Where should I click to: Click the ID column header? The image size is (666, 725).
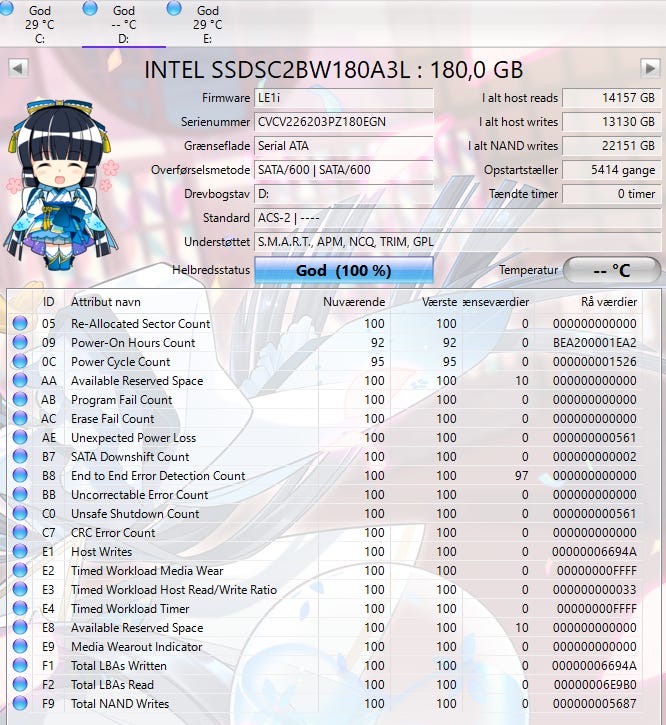click(49, 302)
